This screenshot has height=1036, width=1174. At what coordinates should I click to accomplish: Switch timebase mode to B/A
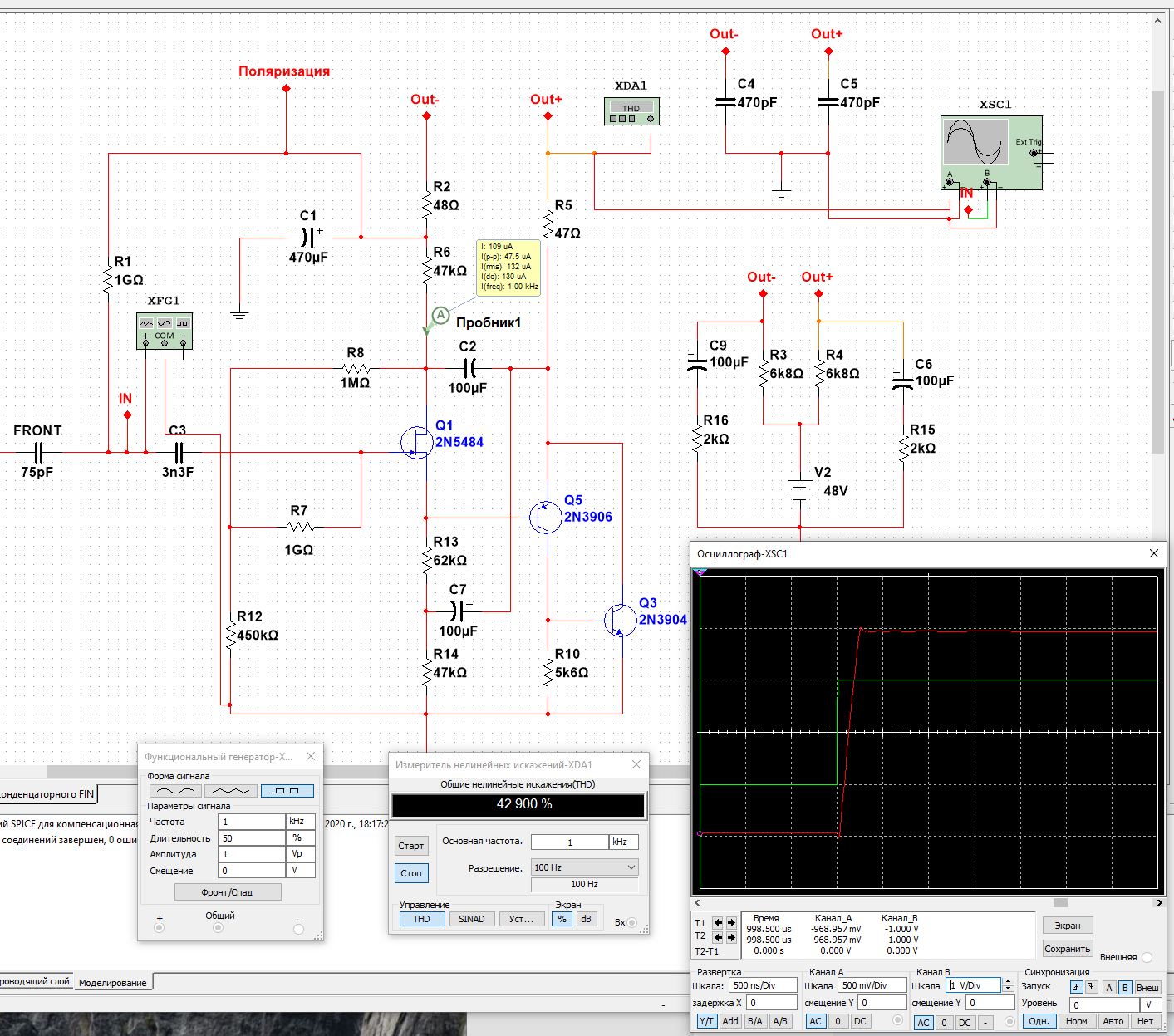(754, 1022)
